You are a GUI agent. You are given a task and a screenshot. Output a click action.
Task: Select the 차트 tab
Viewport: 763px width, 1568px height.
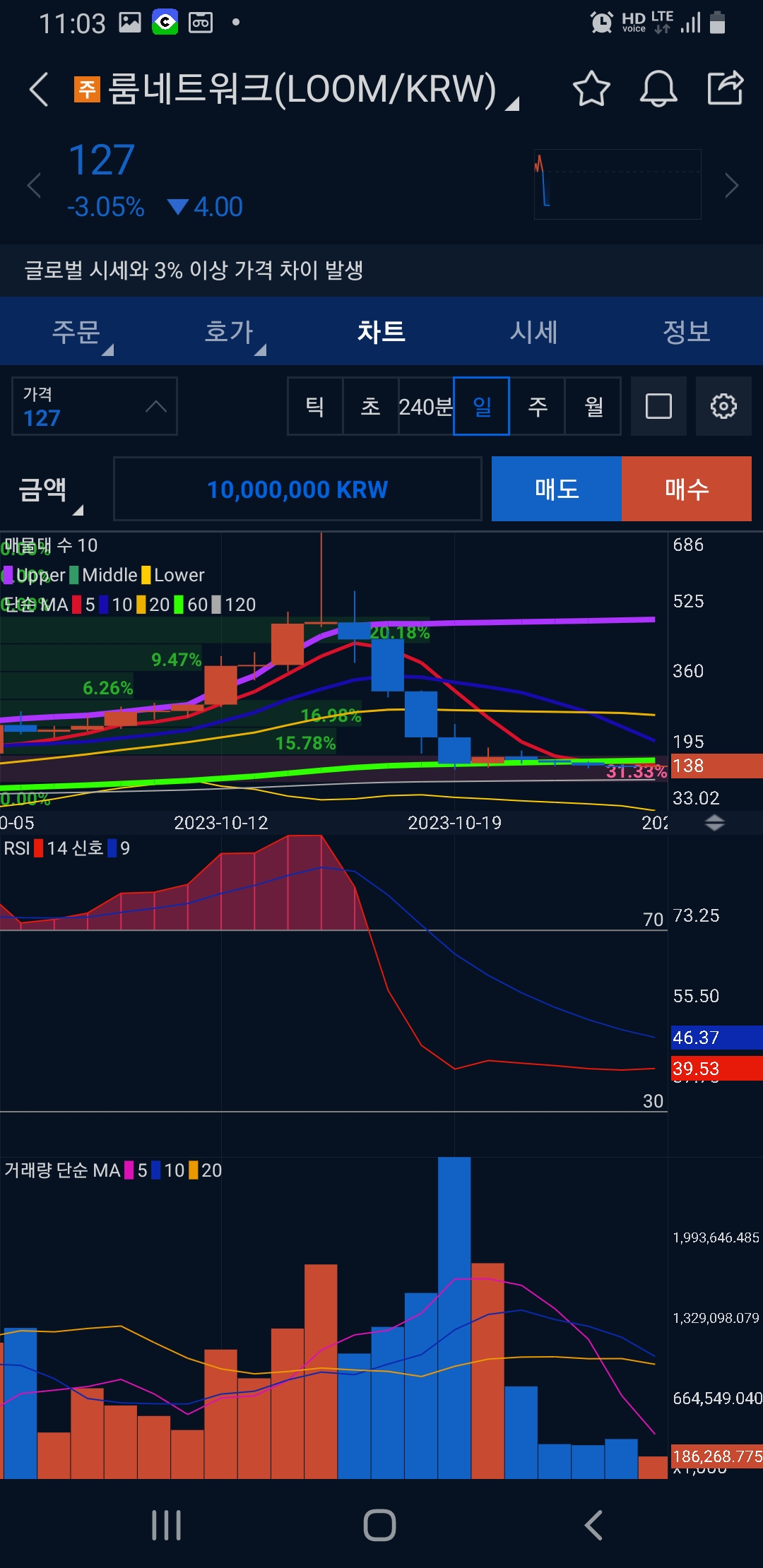(x=381, y=331)
